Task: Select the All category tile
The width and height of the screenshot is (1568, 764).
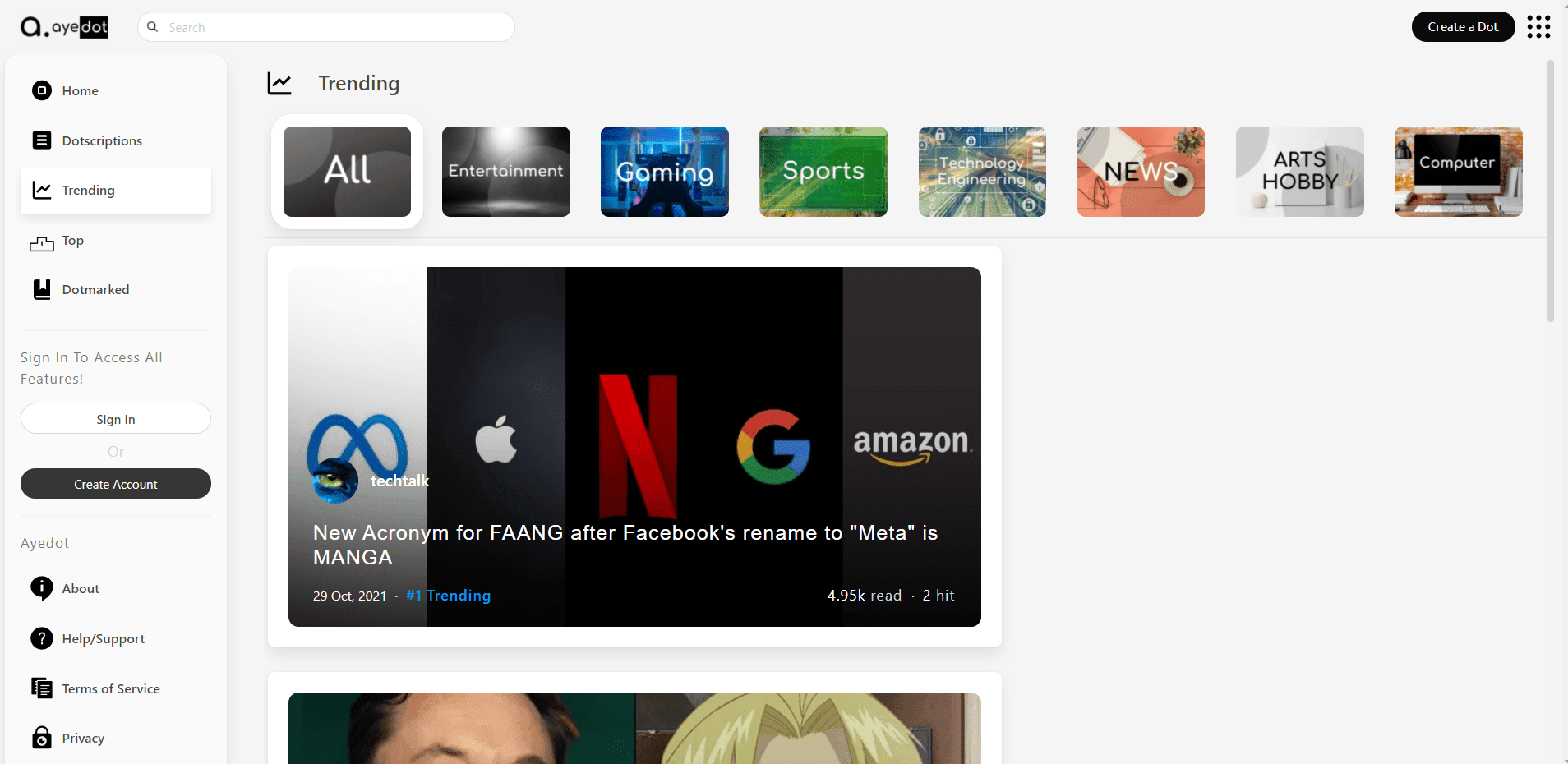Action: tap(347, 172)
